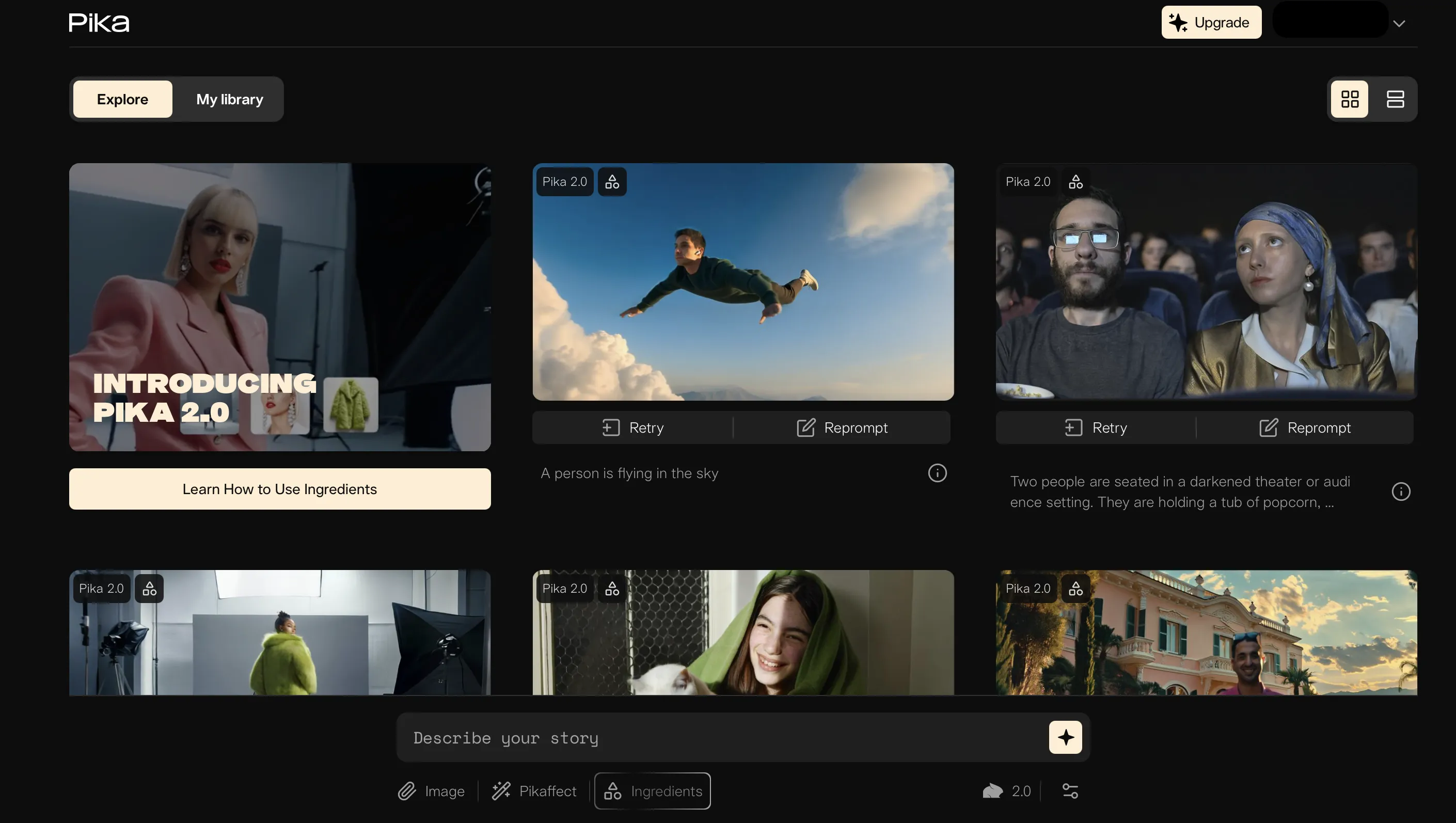1456x823 pixels.
Task: Show info for flying in the sky prompt
Action: (937, 473)
